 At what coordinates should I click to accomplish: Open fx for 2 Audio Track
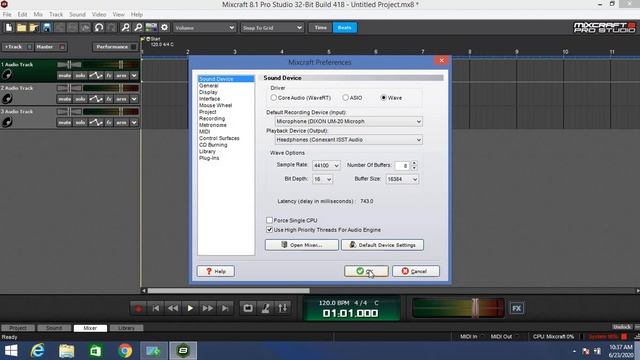(x=109, y=99)
